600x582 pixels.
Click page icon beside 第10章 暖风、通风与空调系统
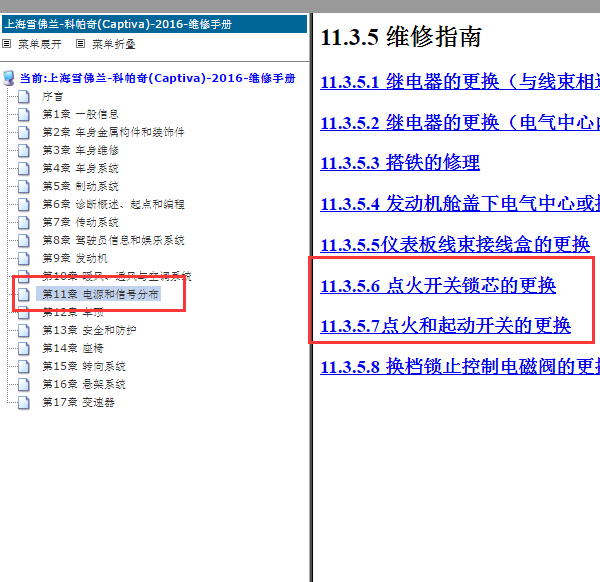24,276
